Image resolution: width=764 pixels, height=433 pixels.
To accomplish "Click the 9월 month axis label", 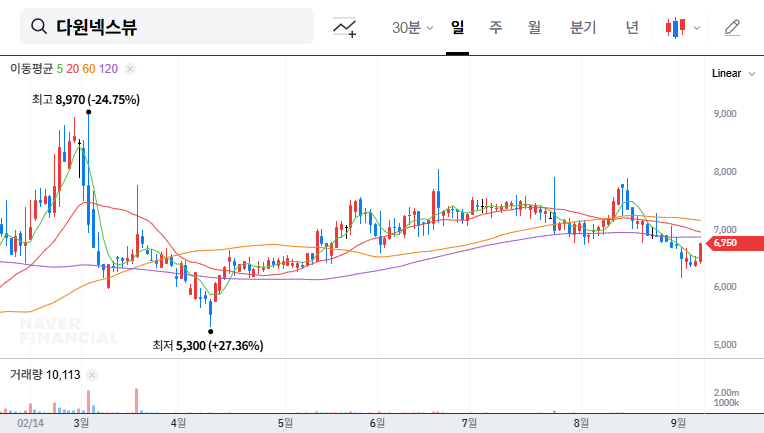I will [x=678, y=423].
